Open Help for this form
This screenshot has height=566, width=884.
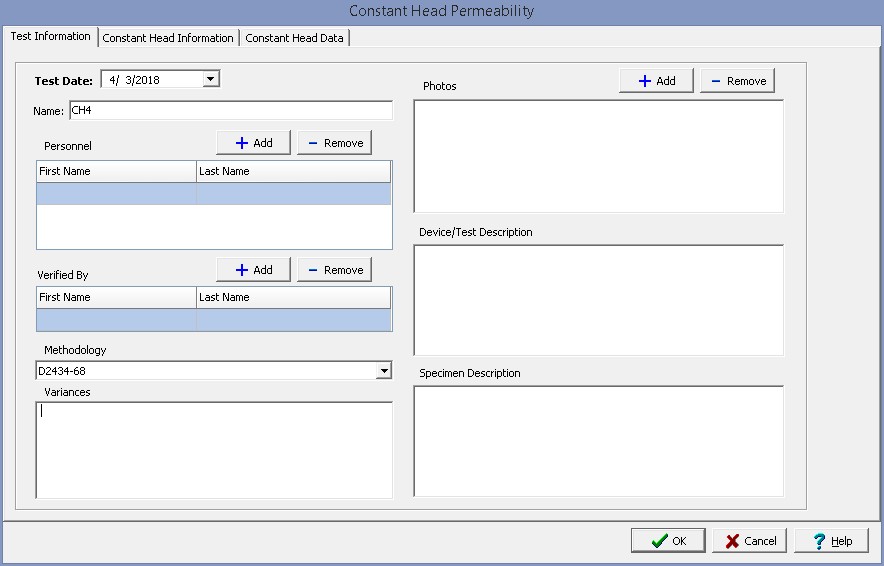[830, 541]
